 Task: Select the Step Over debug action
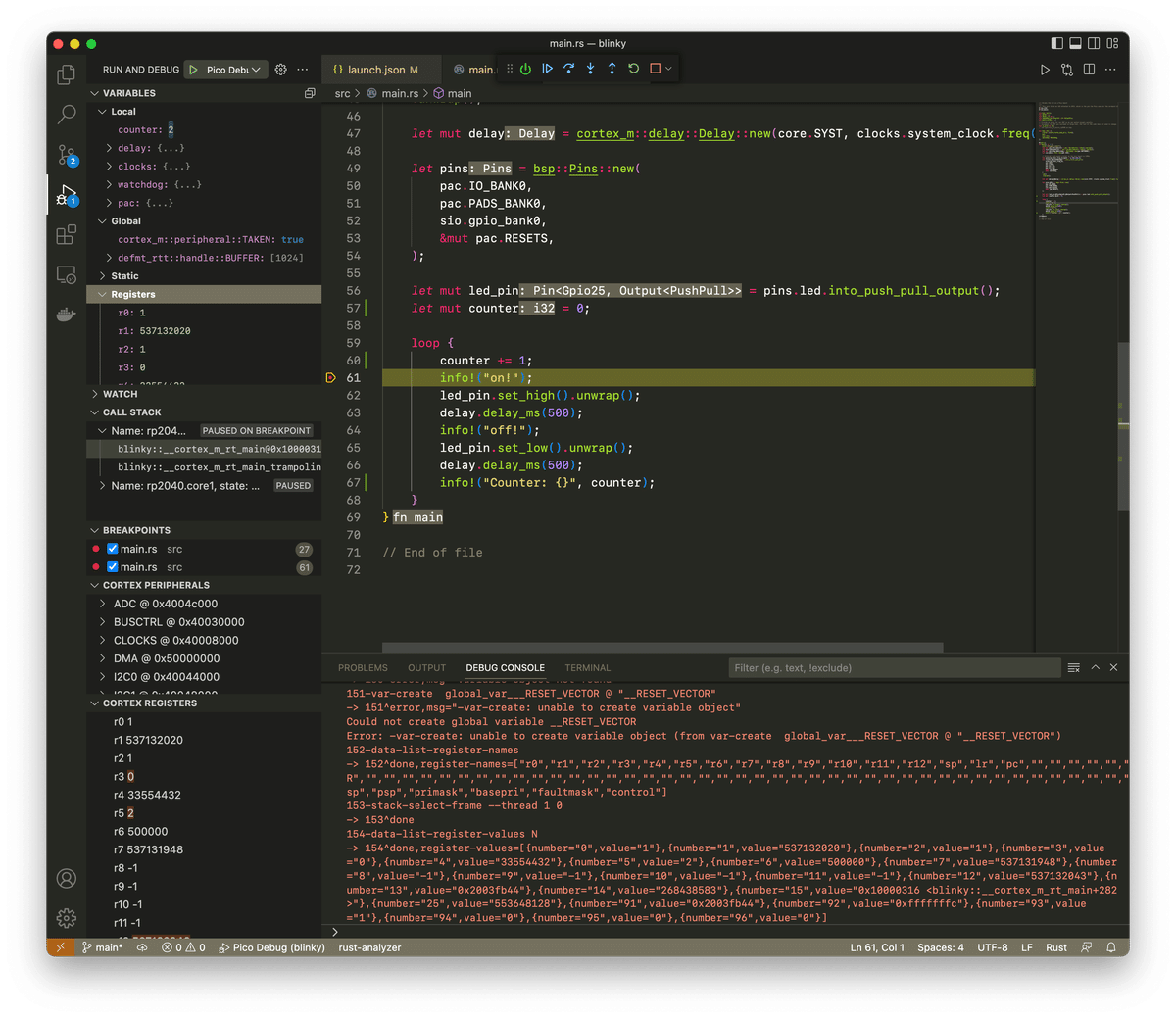(568, 69)
